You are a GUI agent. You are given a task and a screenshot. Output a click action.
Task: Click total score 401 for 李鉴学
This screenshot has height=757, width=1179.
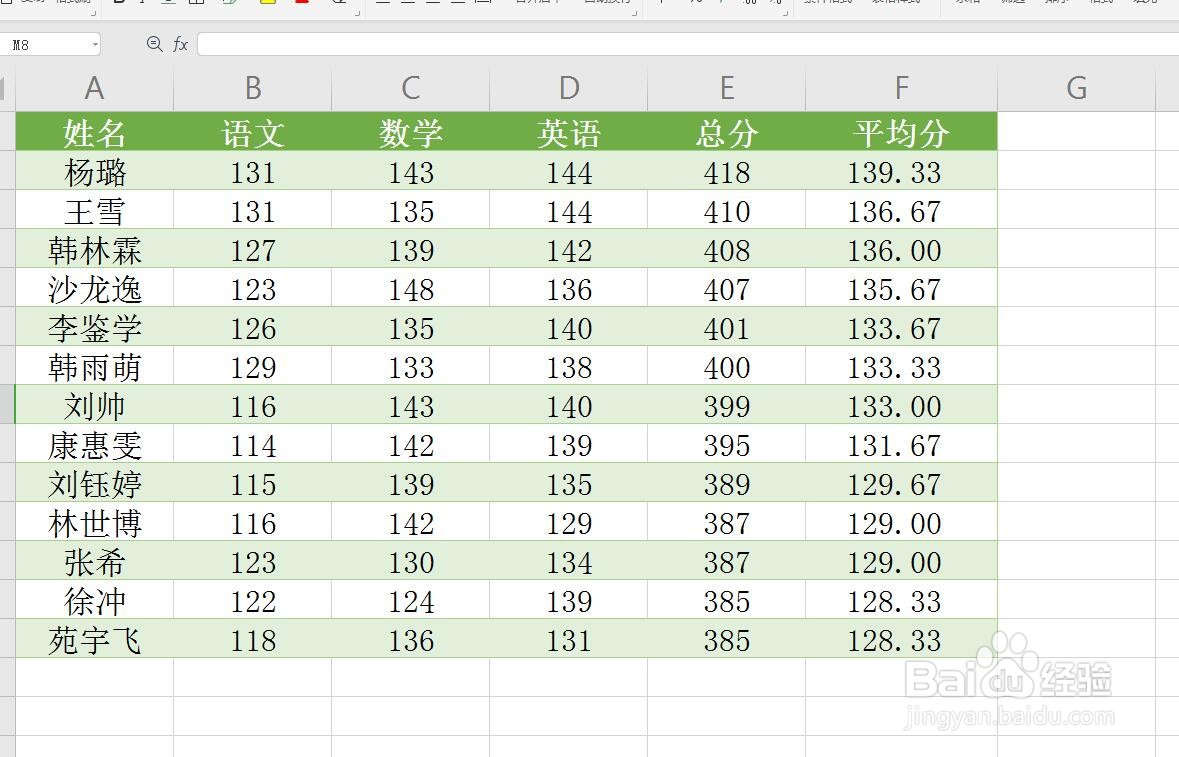click(x=726, y=327)
